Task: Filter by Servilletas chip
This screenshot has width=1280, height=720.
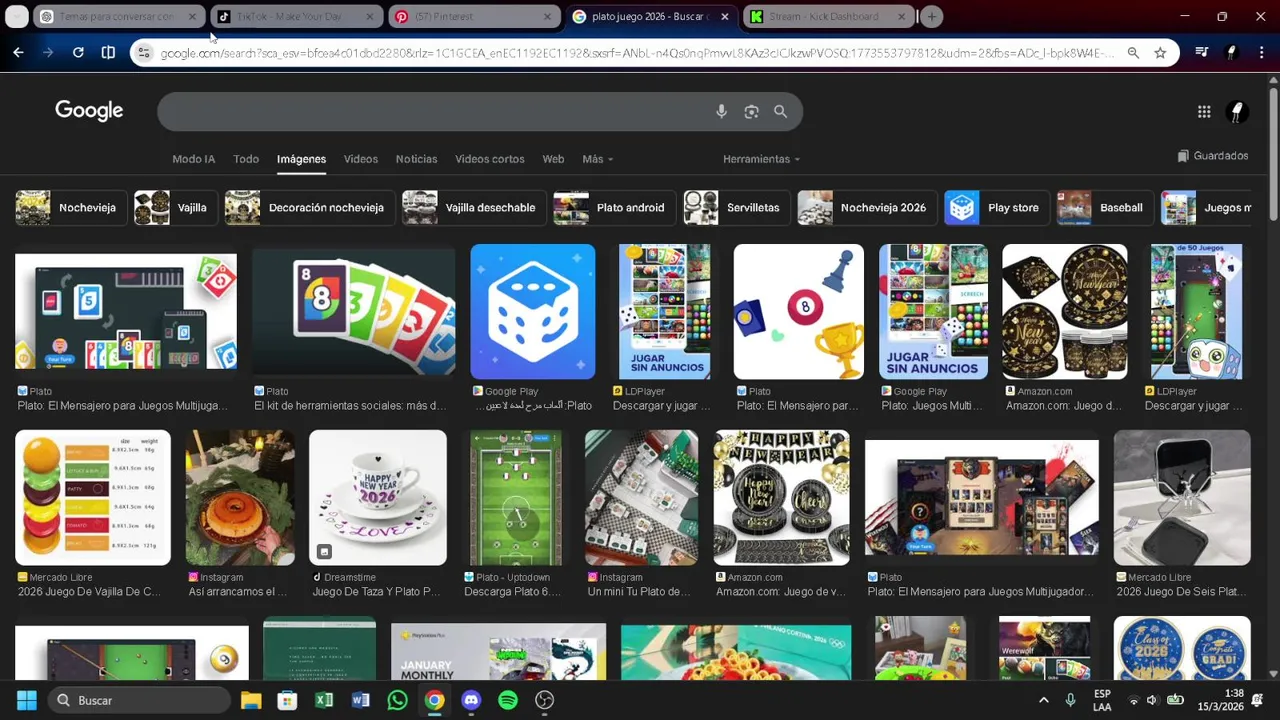Action: tap(736, 208)
